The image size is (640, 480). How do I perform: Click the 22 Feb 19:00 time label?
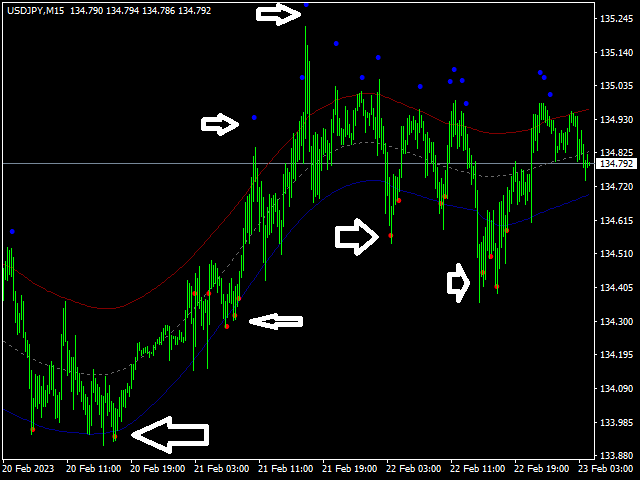542,469
